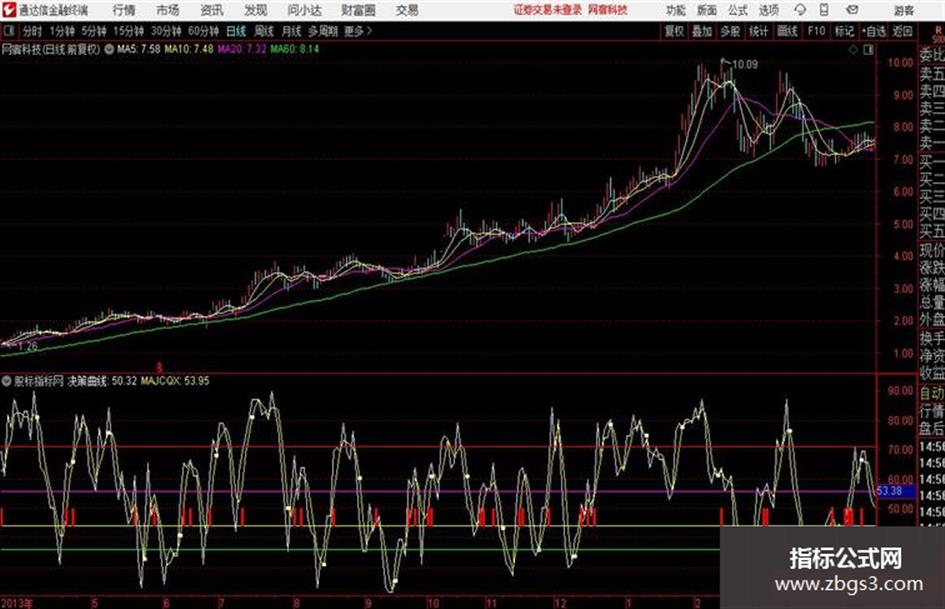Click the 画线 drawing toolbar button
The width and height of the screenshot is (945, 609).
point(787,31)
